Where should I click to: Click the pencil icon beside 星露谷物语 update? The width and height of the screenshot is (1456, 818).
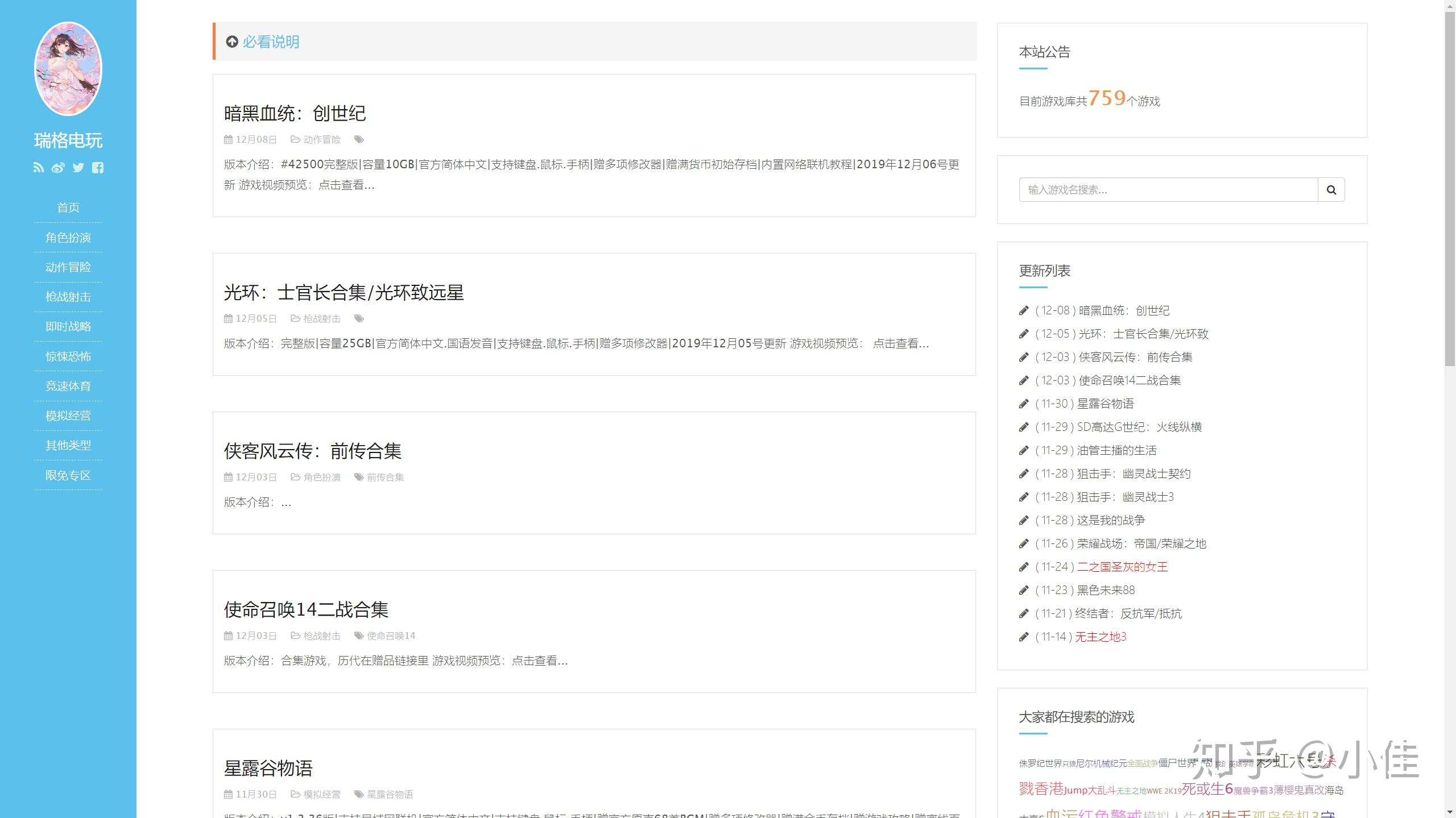[x=1024, y=404]
